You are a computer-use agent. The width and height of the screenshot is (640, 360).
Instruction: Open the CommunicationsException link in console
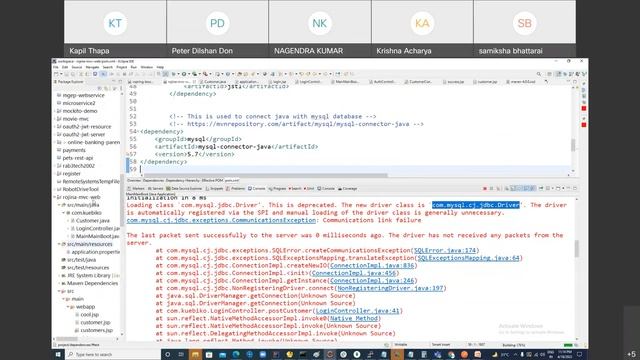[x=221, y=220]
